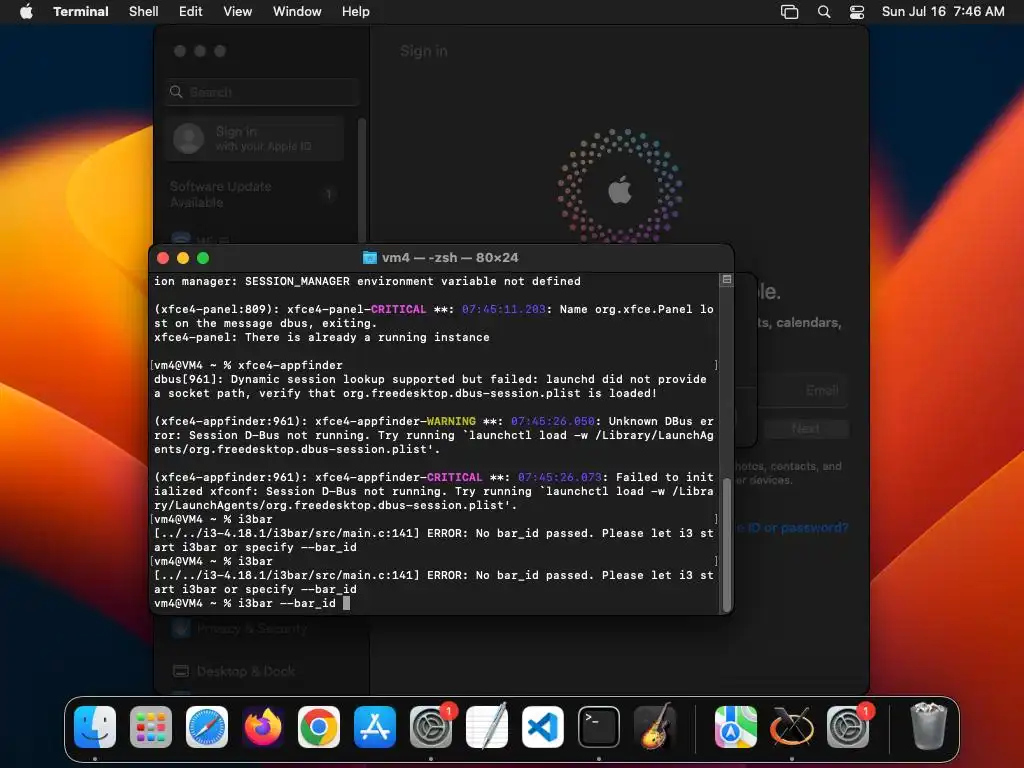Click the vm4 folder proxy icon in title bar
Viewport: 1024px width, 768px height.
click(x=370, y=257)
